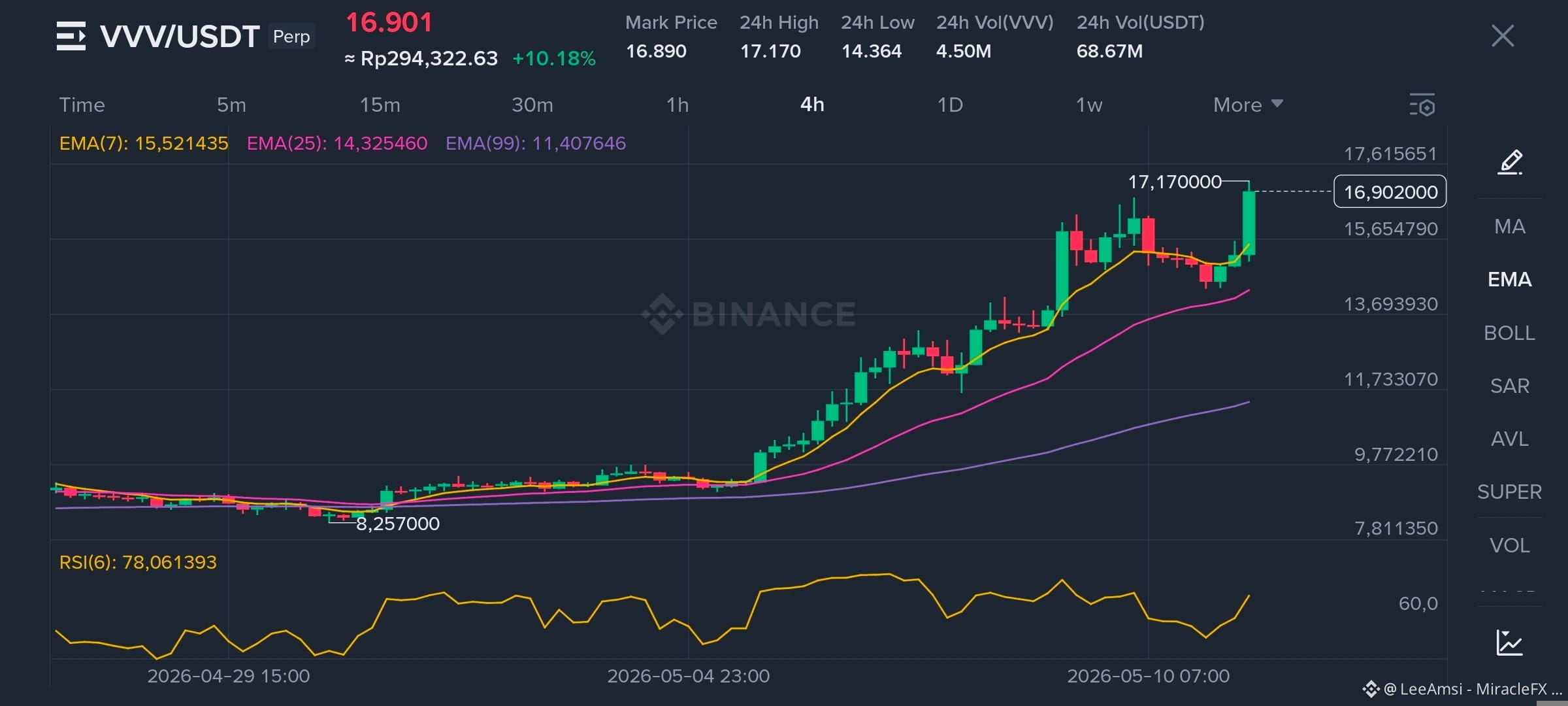Viewport: 1568px width, 706px height.
Task: Click the 2026-05-10 07:00 date label
Action: [x=1149, y=676]
